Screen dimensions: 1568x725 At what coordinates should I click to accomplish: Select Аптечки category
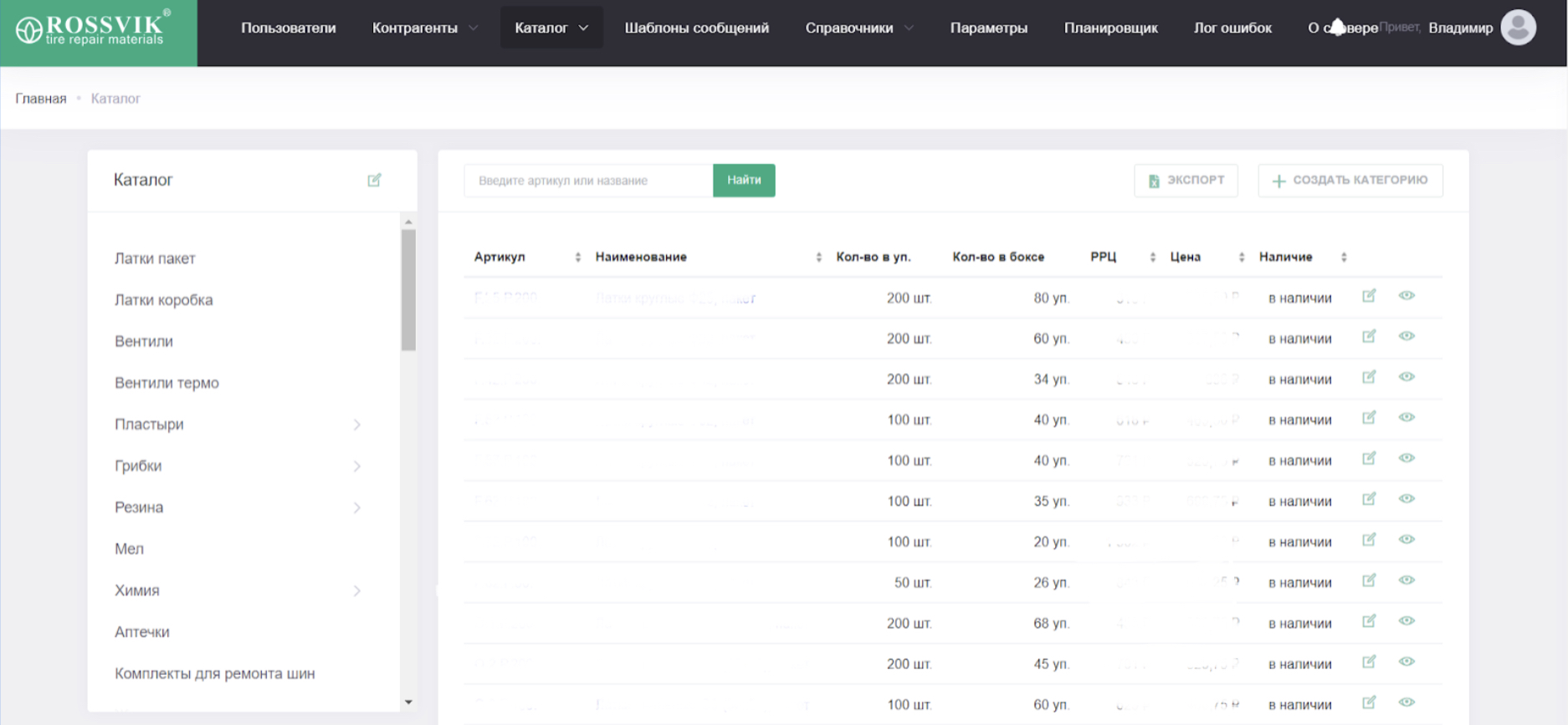coord(142,632)
